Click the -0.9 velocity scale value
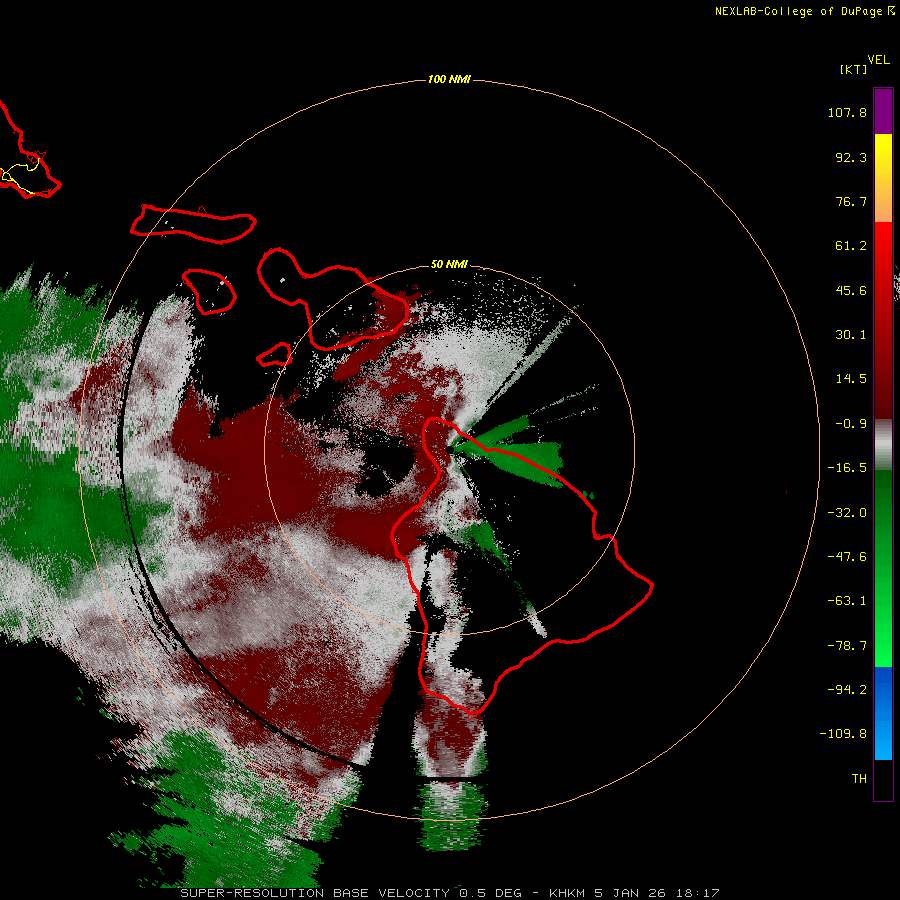900x900 pixels. 851,424
